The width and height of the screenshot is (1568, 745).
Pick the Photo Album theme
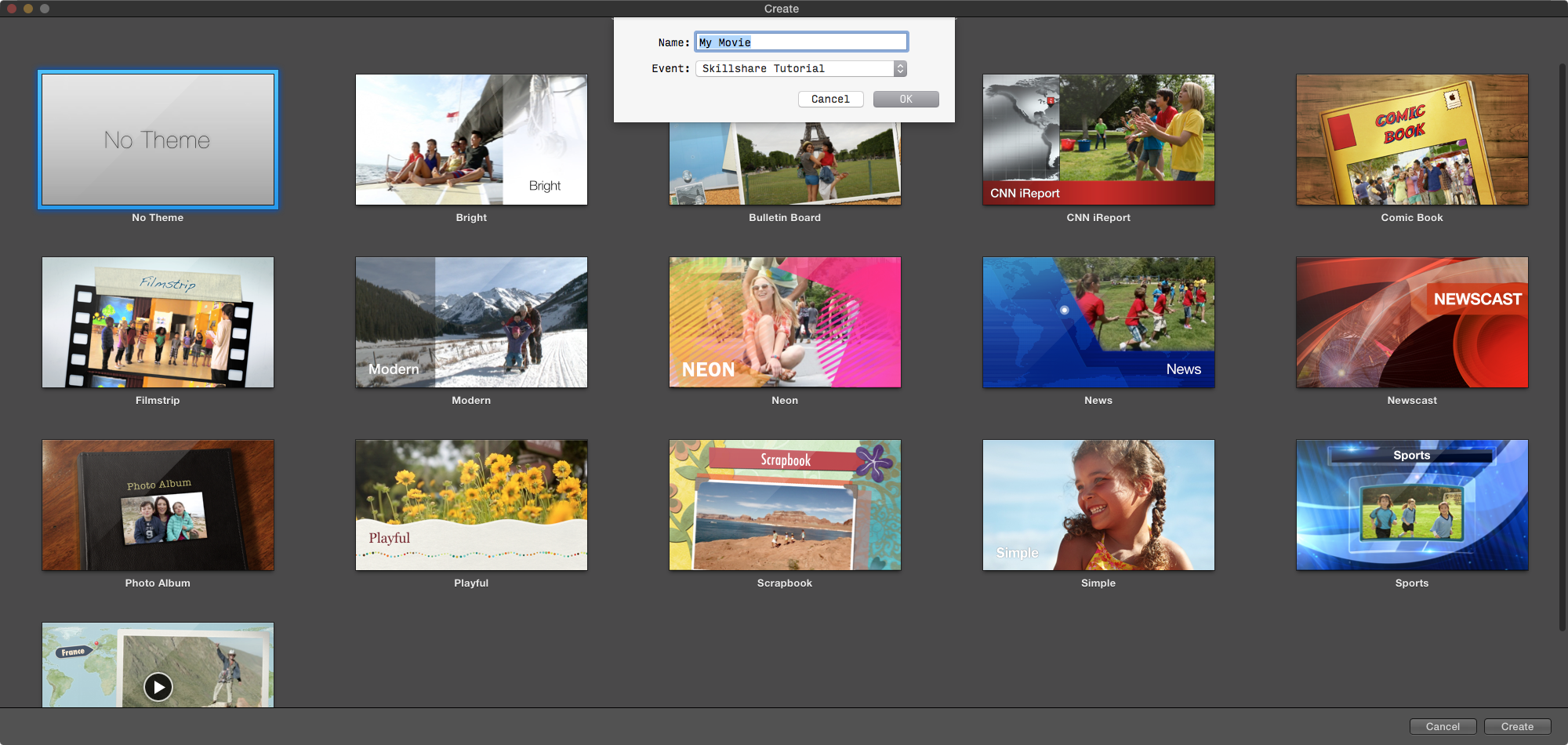(158, 505)
